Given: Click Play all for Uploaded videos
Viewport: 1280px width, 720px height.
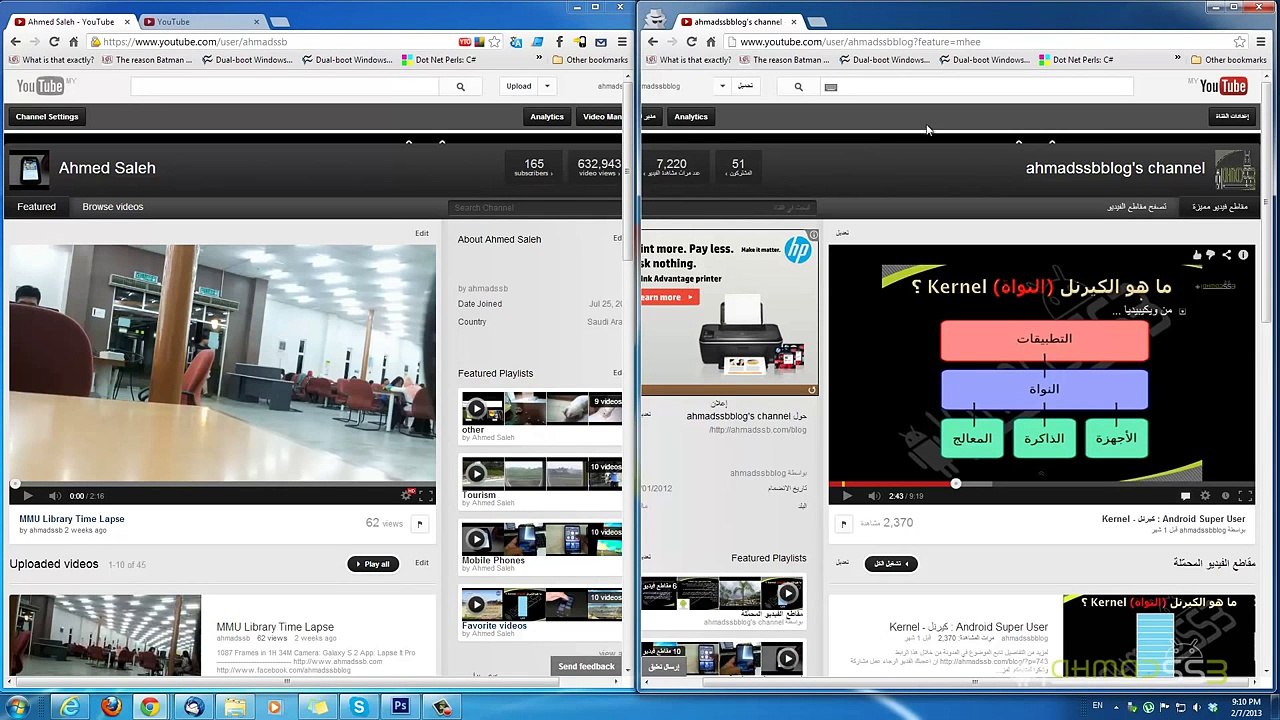Looking at the screenshot, I should click(371, 564).
